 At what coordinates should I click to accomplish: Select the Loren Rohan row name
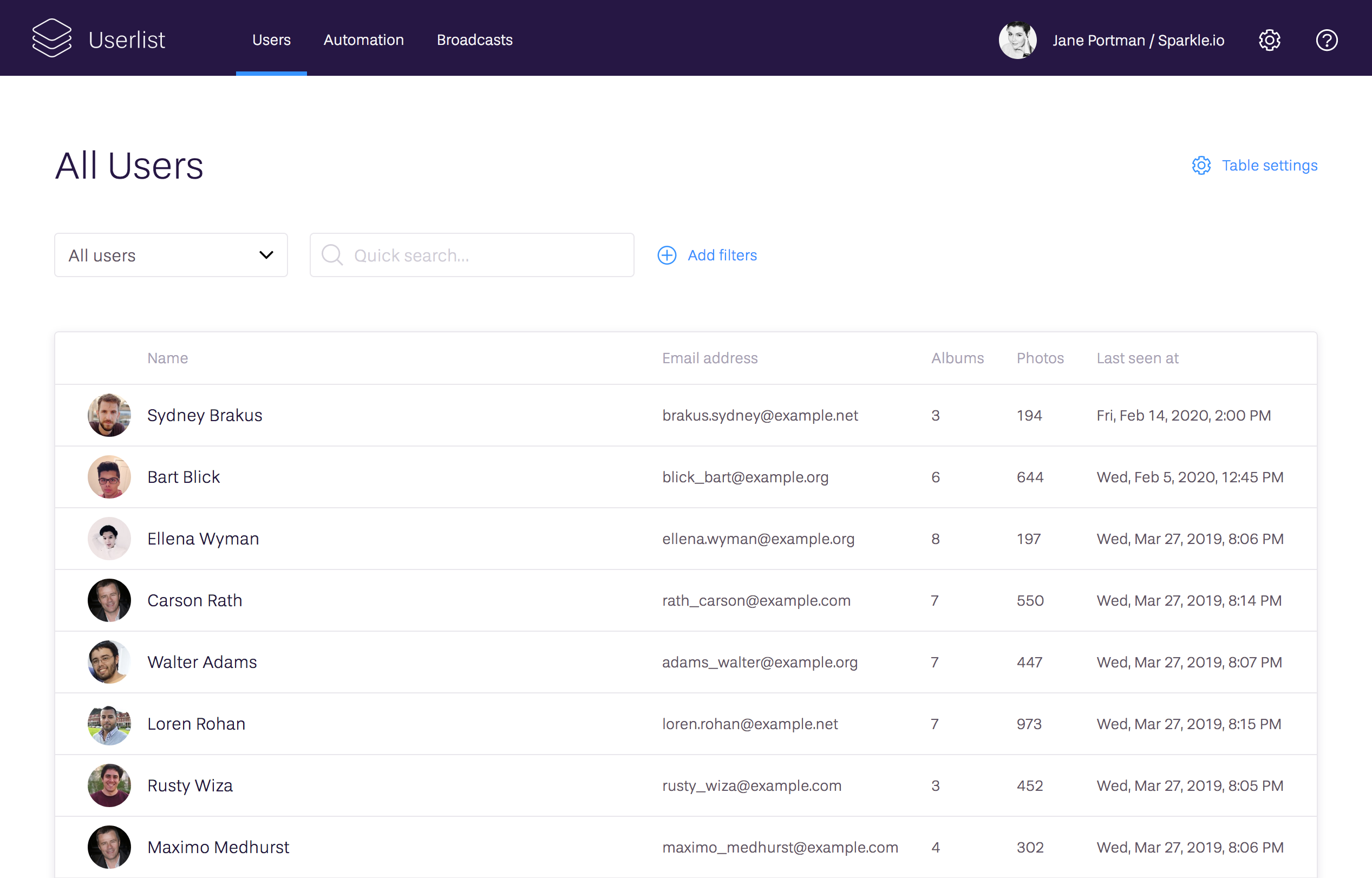coord(196,724)
